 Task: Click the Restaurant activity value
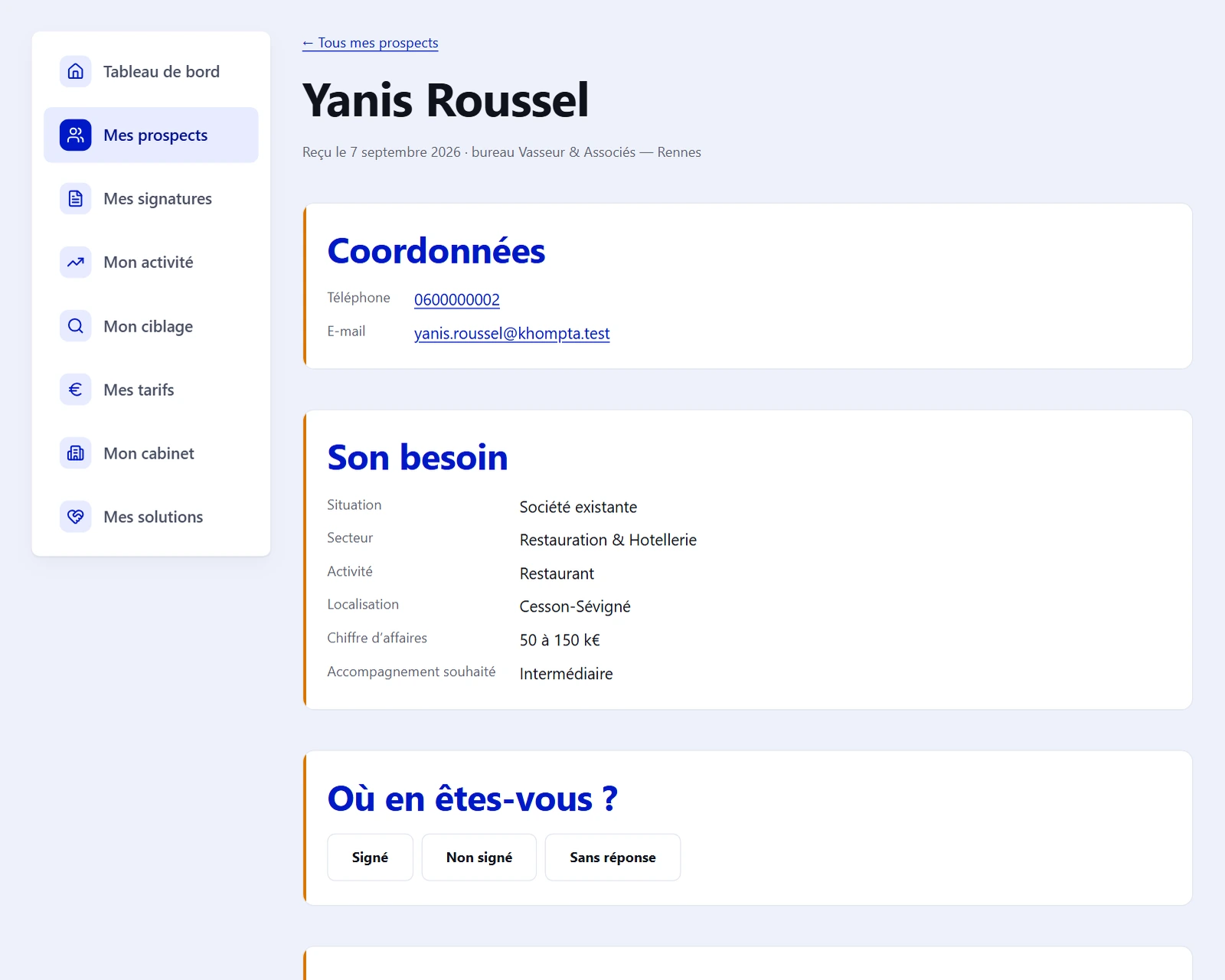click(x=557, y=573)
